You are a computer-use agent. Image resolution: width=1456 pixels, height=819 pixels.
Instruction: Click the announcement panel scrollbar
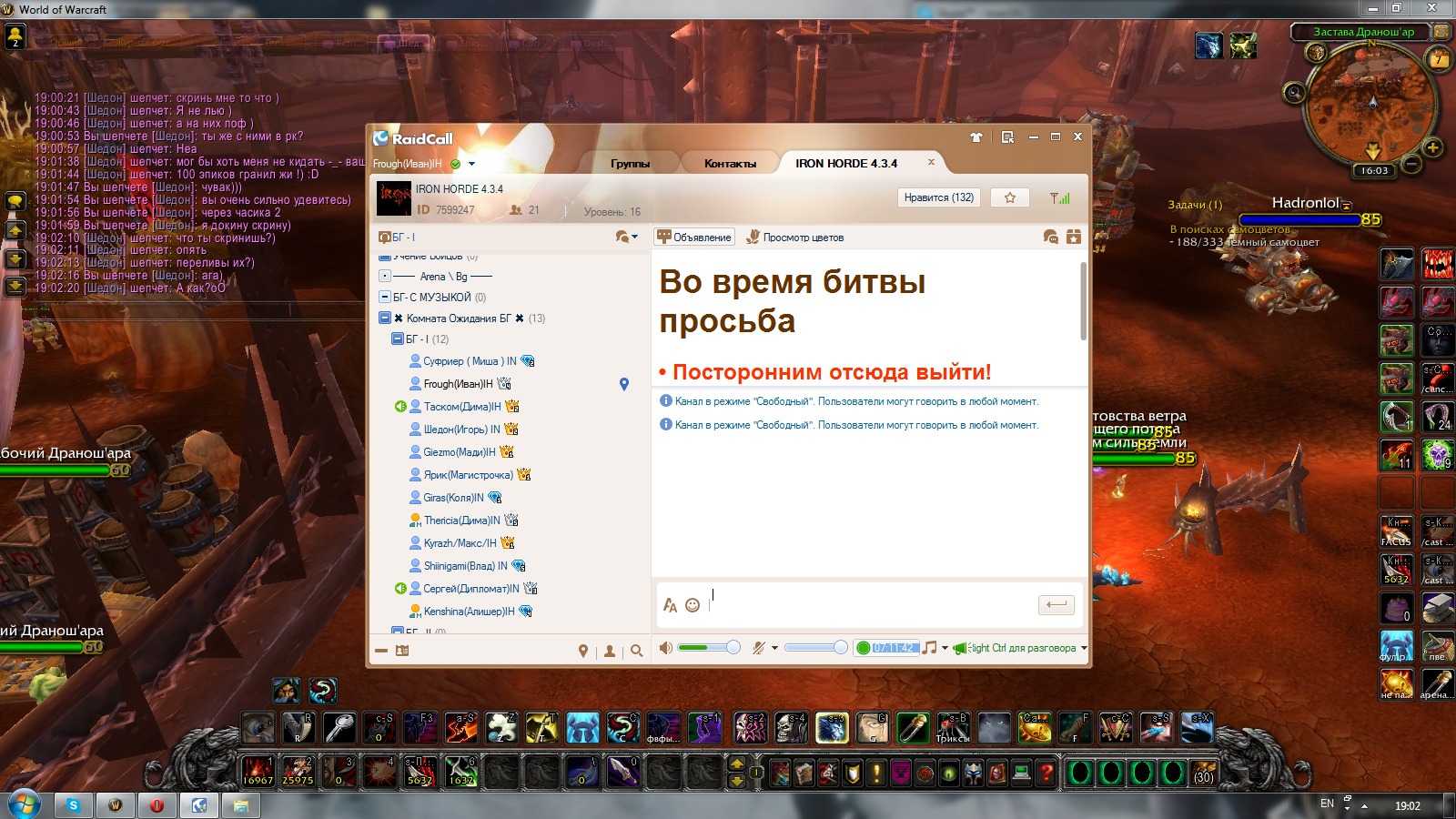[1083, 300]
